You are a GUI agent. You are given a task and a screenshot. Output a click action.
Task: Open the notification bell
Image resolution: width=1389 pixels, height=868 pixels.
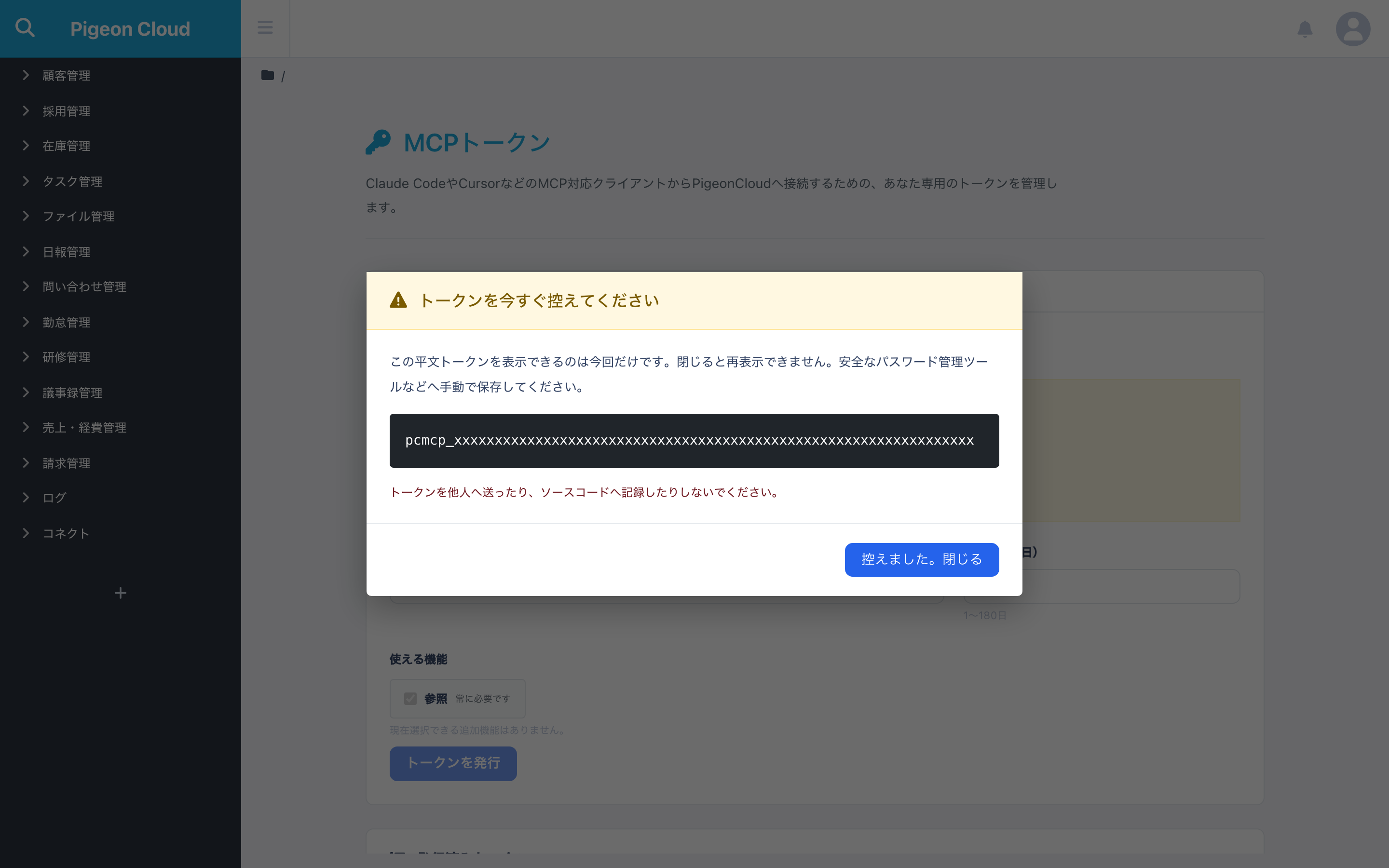coord(1305,29)
